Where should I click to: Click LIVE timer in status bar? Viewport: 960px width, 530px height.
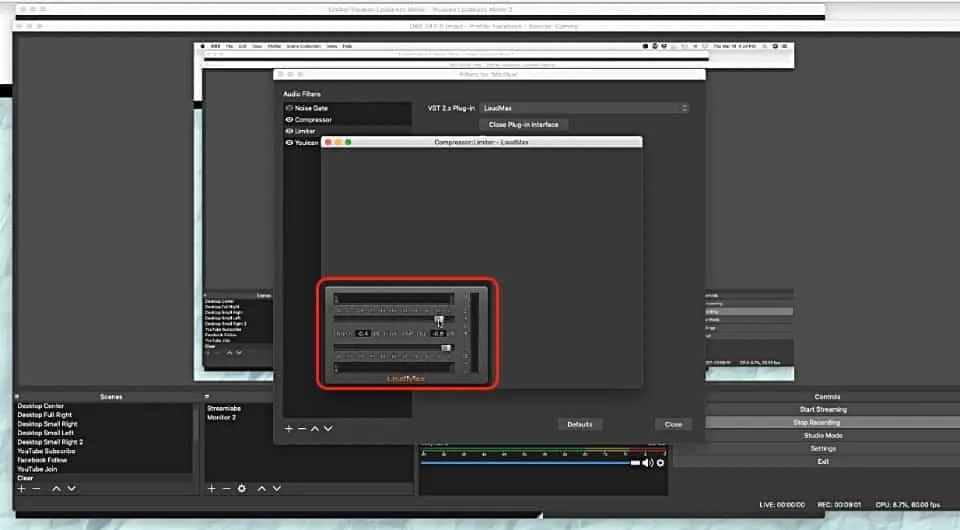(x=782, y=505)
